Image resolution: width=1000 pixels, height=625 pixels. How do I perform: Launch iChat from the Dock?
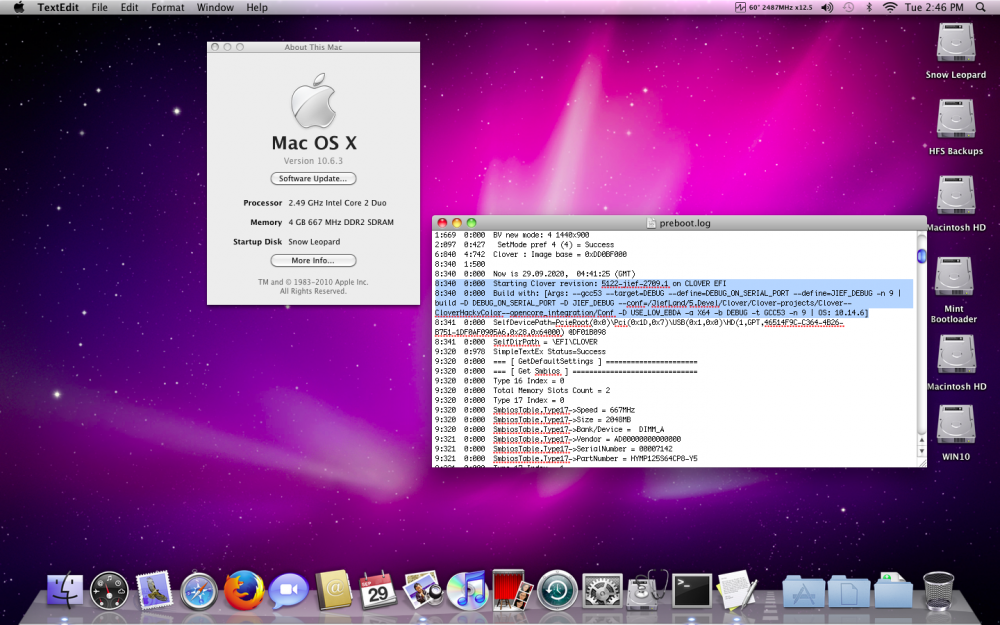point(288,591)
